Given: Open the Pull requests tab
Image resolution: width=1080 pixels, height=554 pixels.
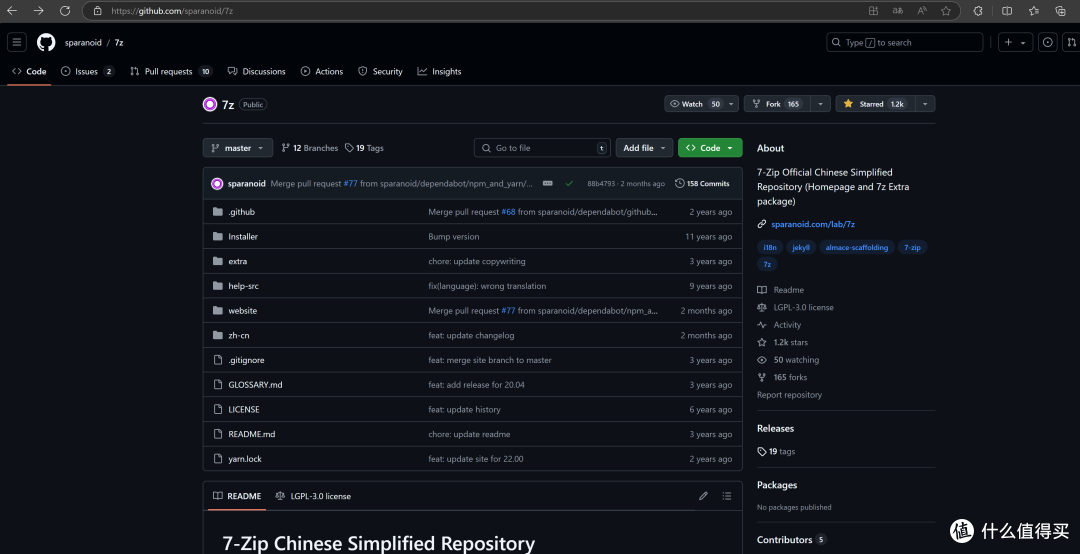Looking at the screenshot, I should (x=171, y=72).
